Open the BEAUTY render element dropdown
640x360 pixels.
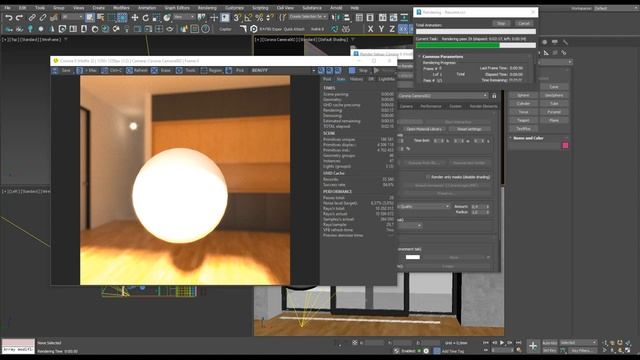[x=283, y=71]
